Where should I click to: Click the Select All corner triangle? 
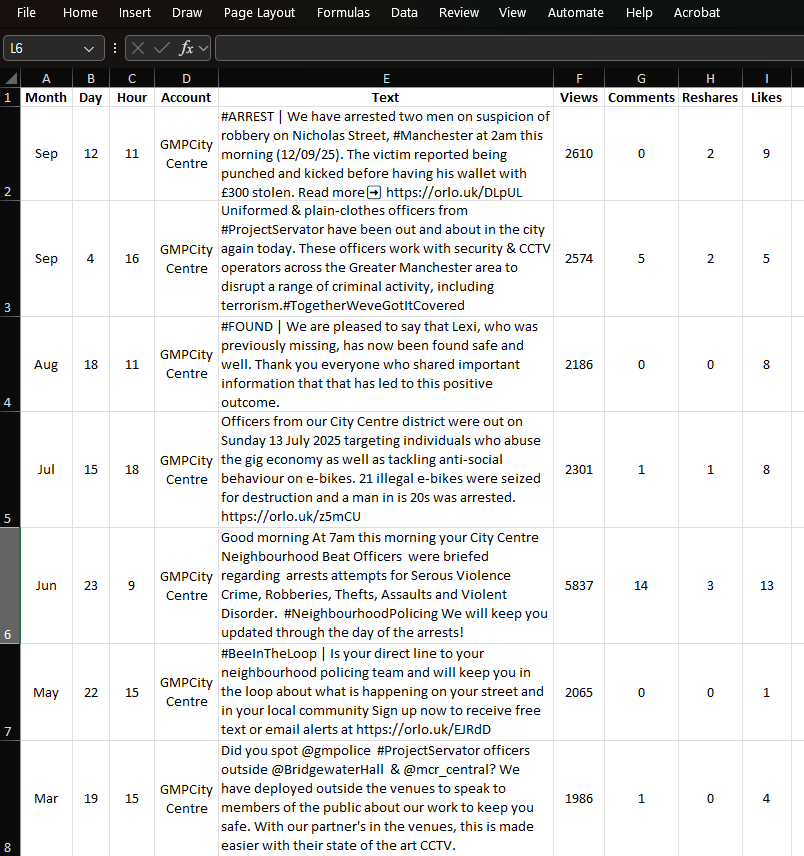11,79
